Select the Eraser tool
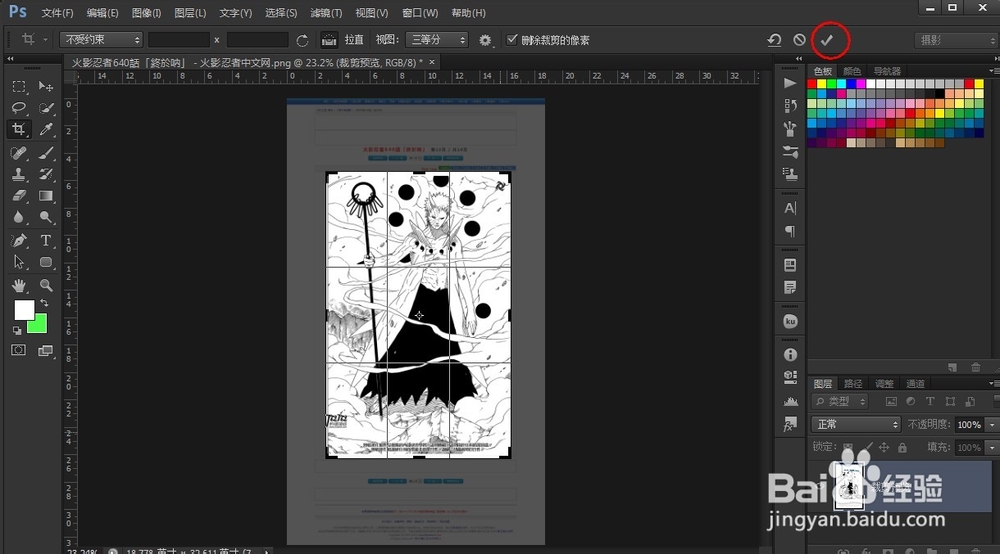This screenshot has width=1000, height=554. 19,196
